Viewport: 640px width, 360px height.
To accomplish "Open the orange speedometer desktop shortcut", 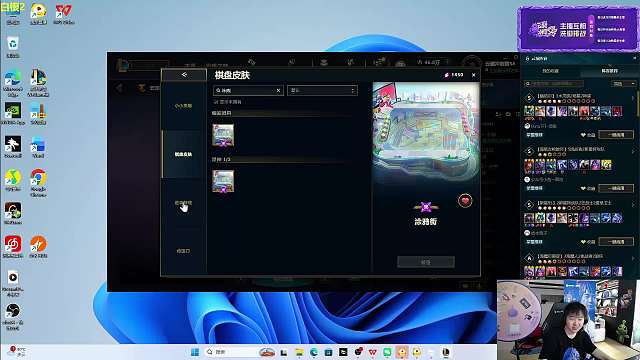I will pyautogui.click(x=38, y=247).
